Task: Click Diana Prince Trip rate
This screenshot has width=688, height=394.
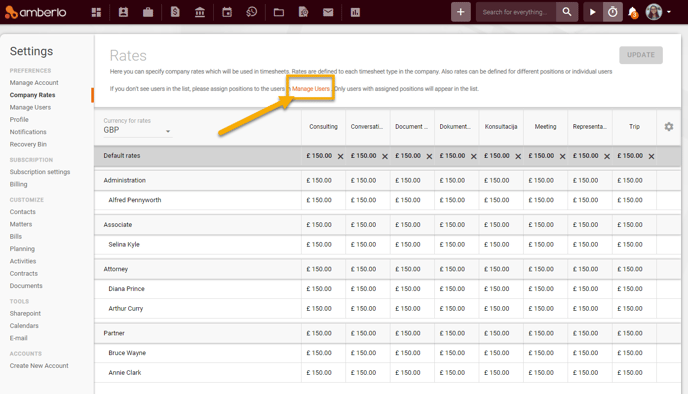Action: pos(630,289)
